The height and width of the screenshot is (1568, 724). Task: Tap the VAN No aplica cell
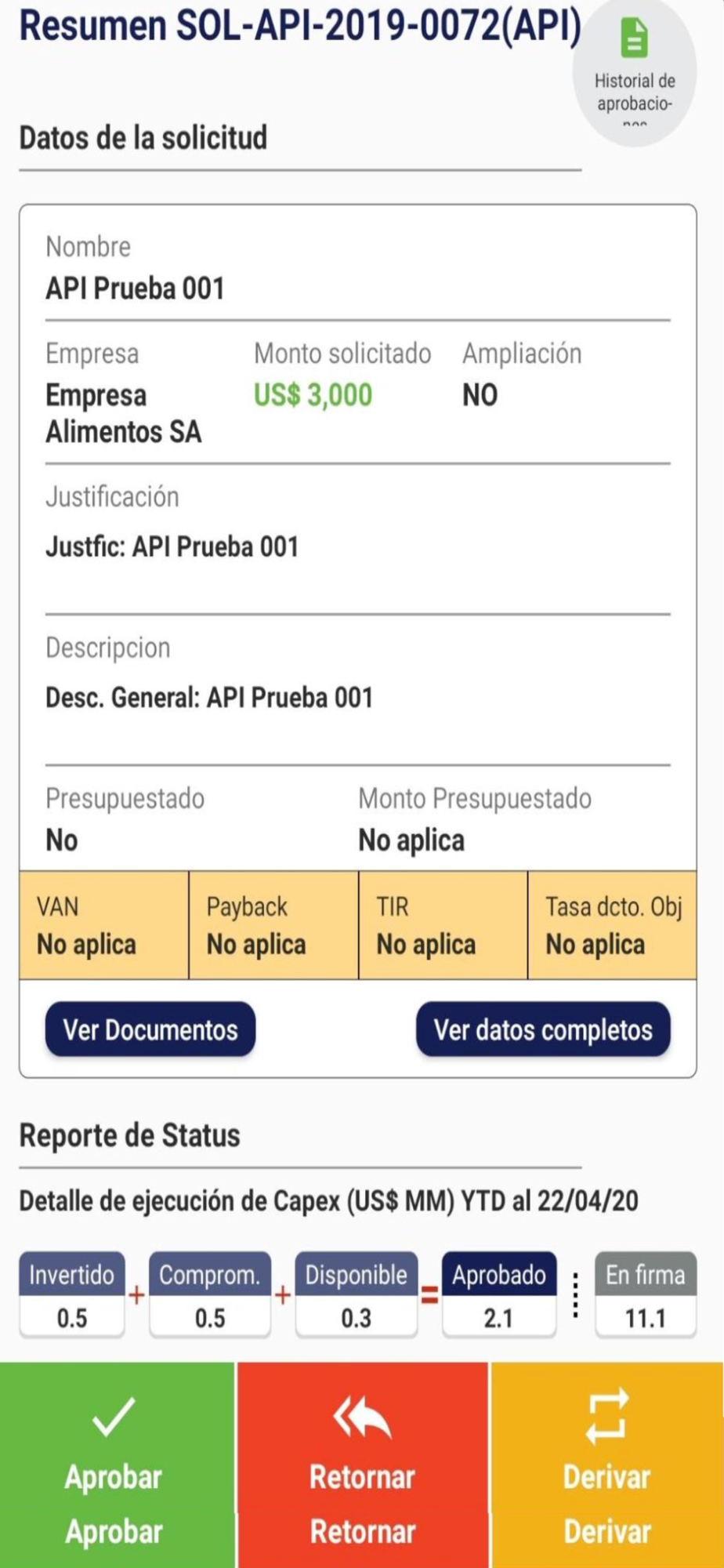[x=104, y=925]
